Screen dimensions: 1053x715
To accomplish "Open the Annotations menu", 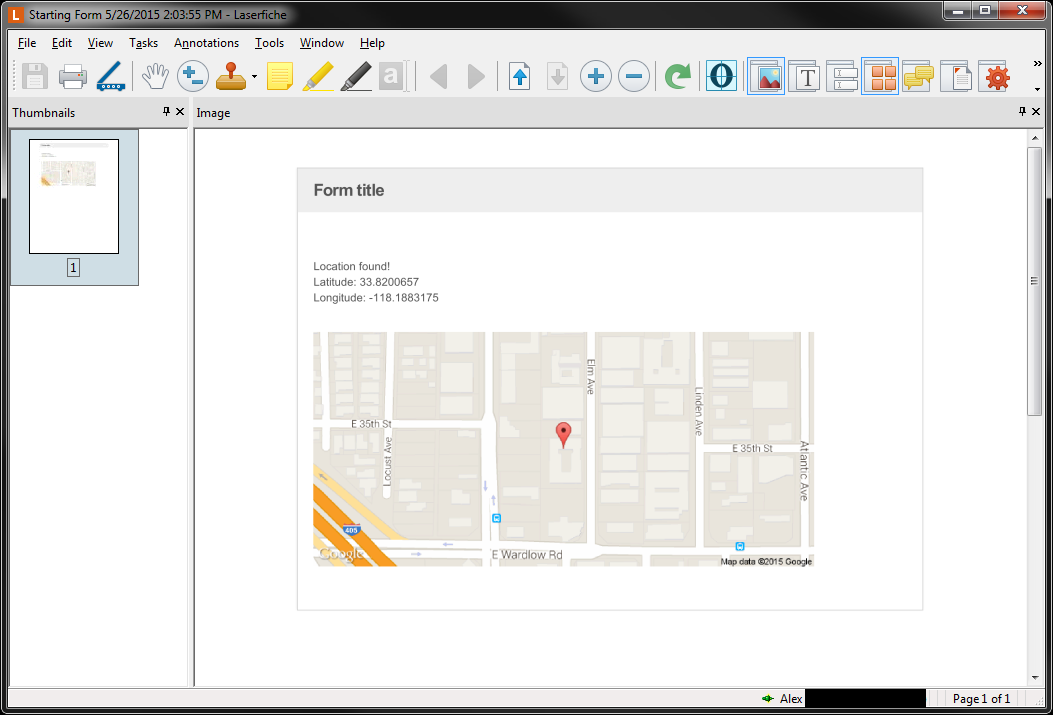I will 206,43.
